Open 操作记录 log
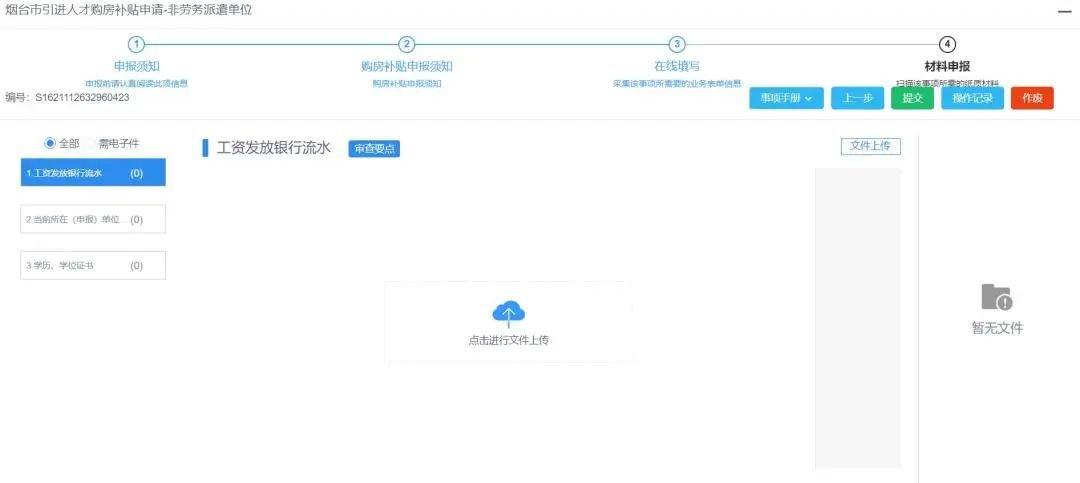This screenshot has height=483, width=1080. click(972, 98)
